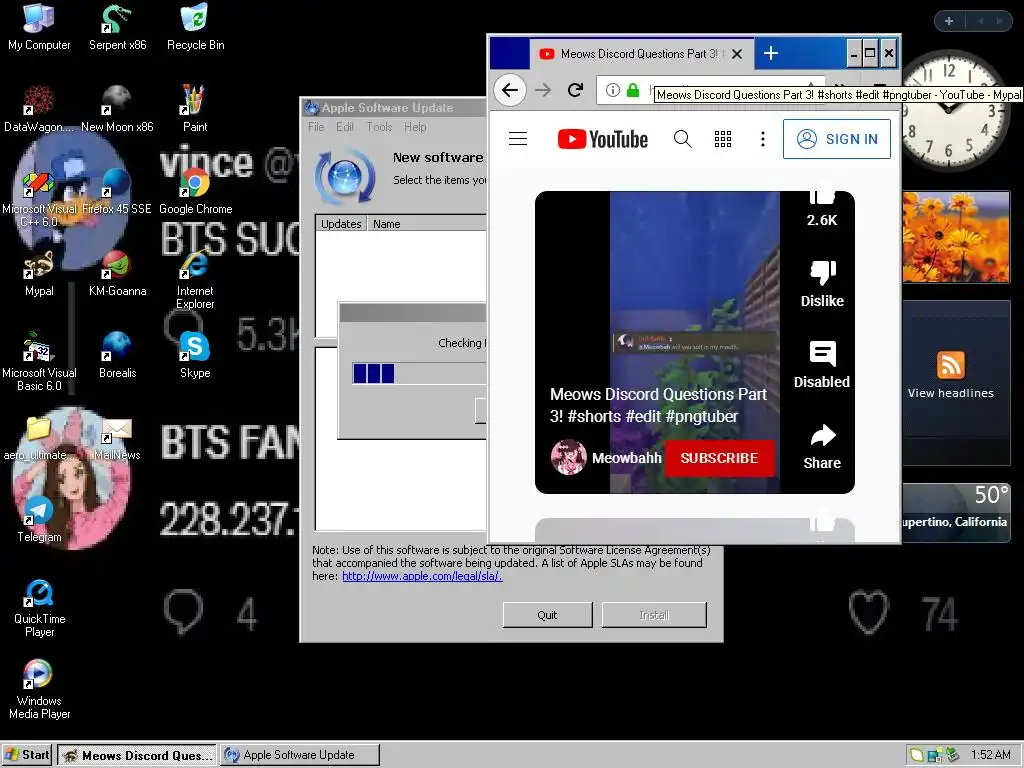
Task: Switch to Meows Discord Ques taskbar button
Action: 136,755
